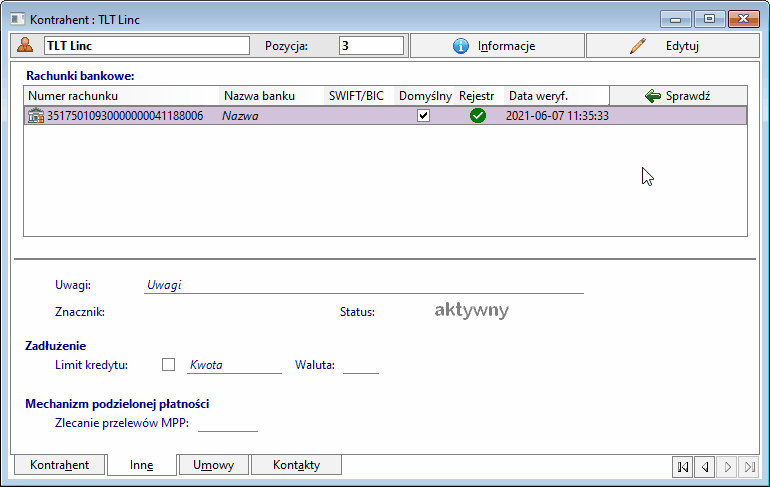Click the Waluta currency field
Image resolution: width=770 pixels, height=487 pixels.
360,365
